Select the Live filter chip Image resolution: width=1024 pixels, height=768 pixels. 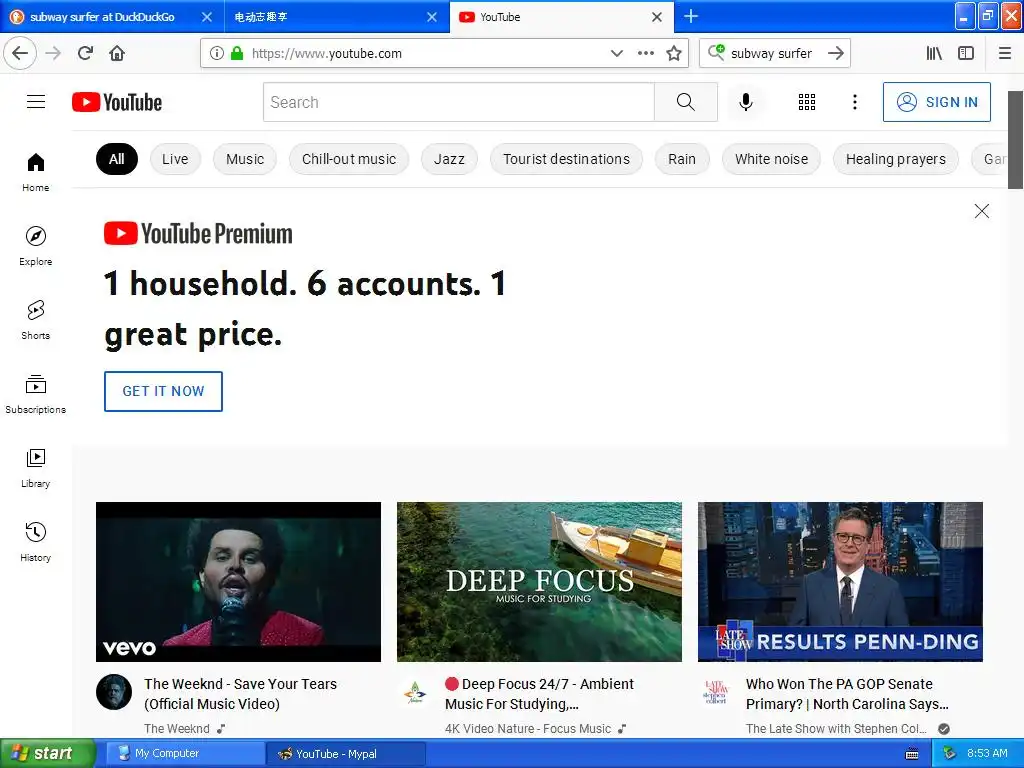pyautogui.click(x=175, y=159)
